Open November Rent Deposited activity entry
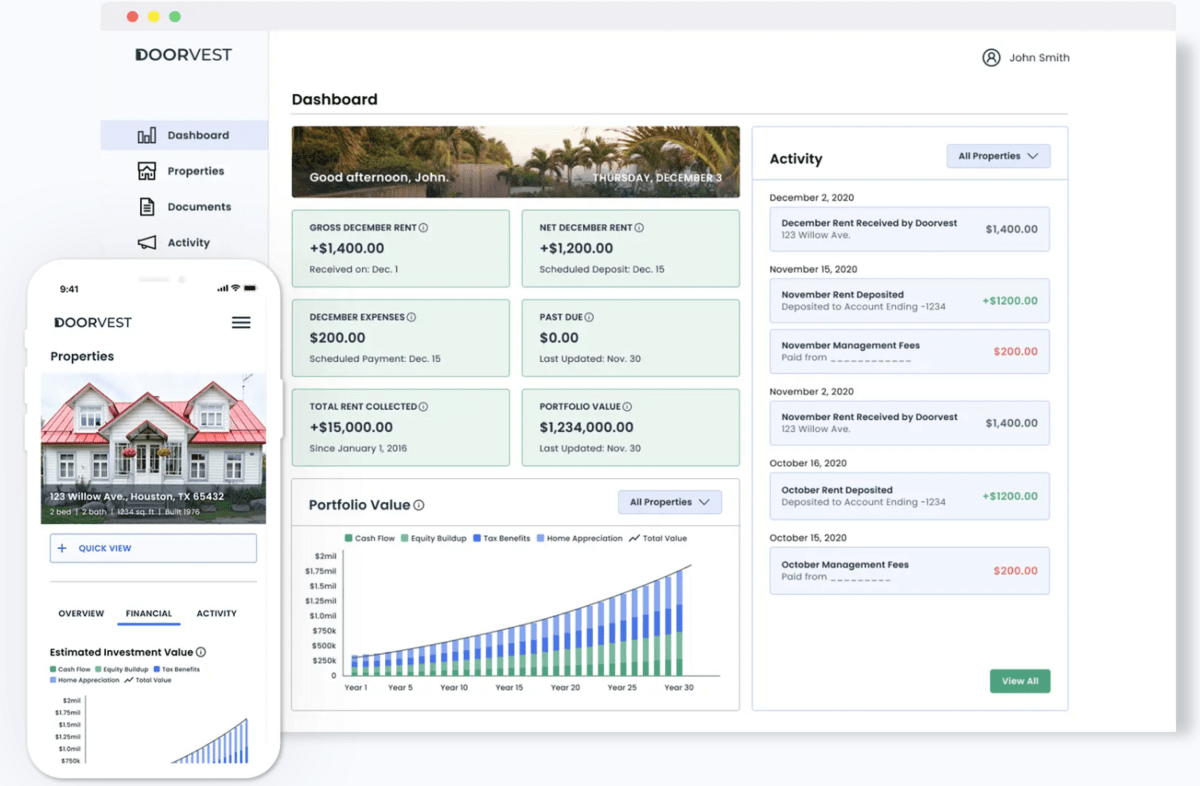The image size is (1200, 786). (909, 300)
